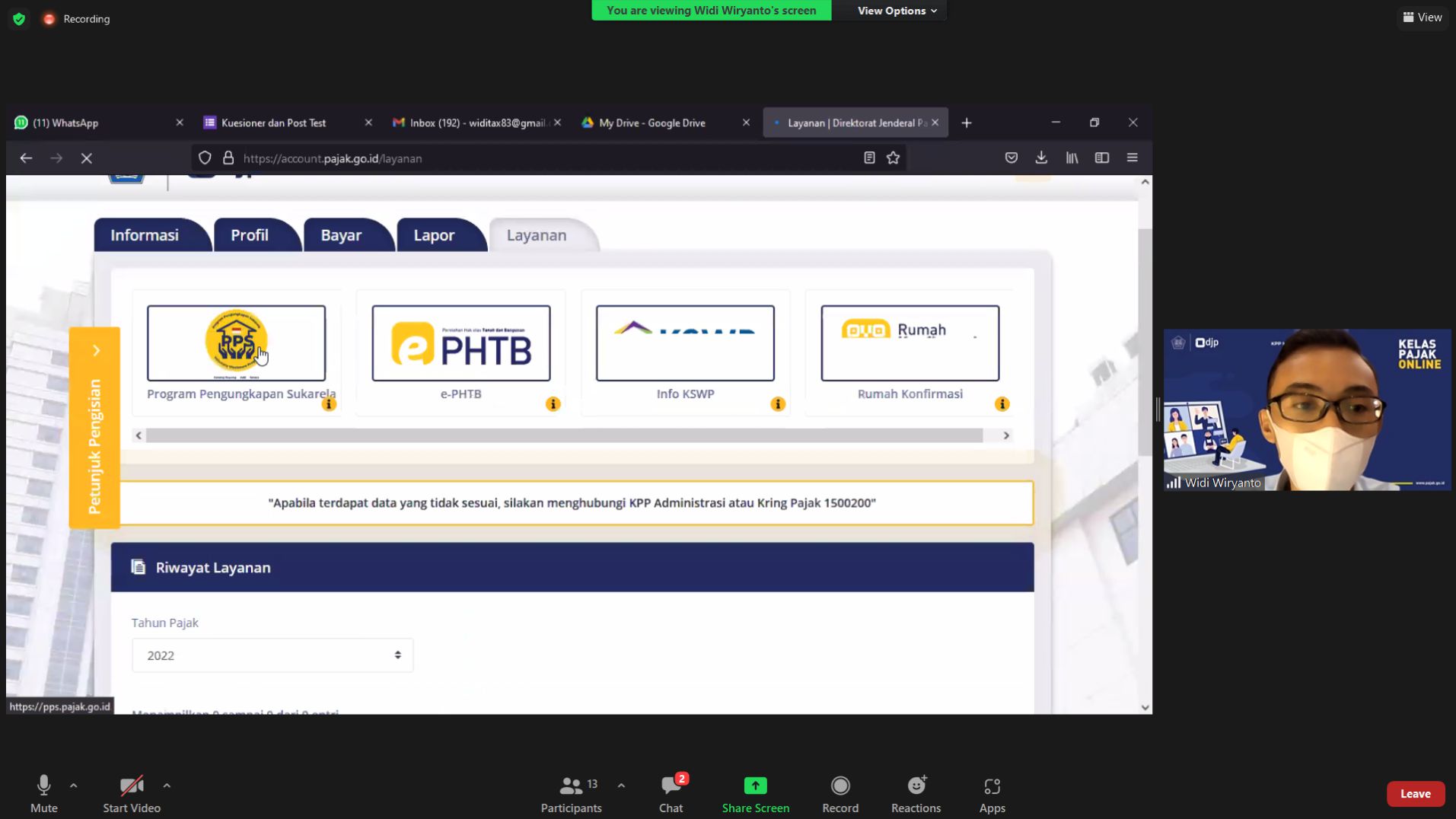The height and width of the screenshot is (819, 1456).
Task: Bookmark this page with the star icon
Action: (893, 158)
